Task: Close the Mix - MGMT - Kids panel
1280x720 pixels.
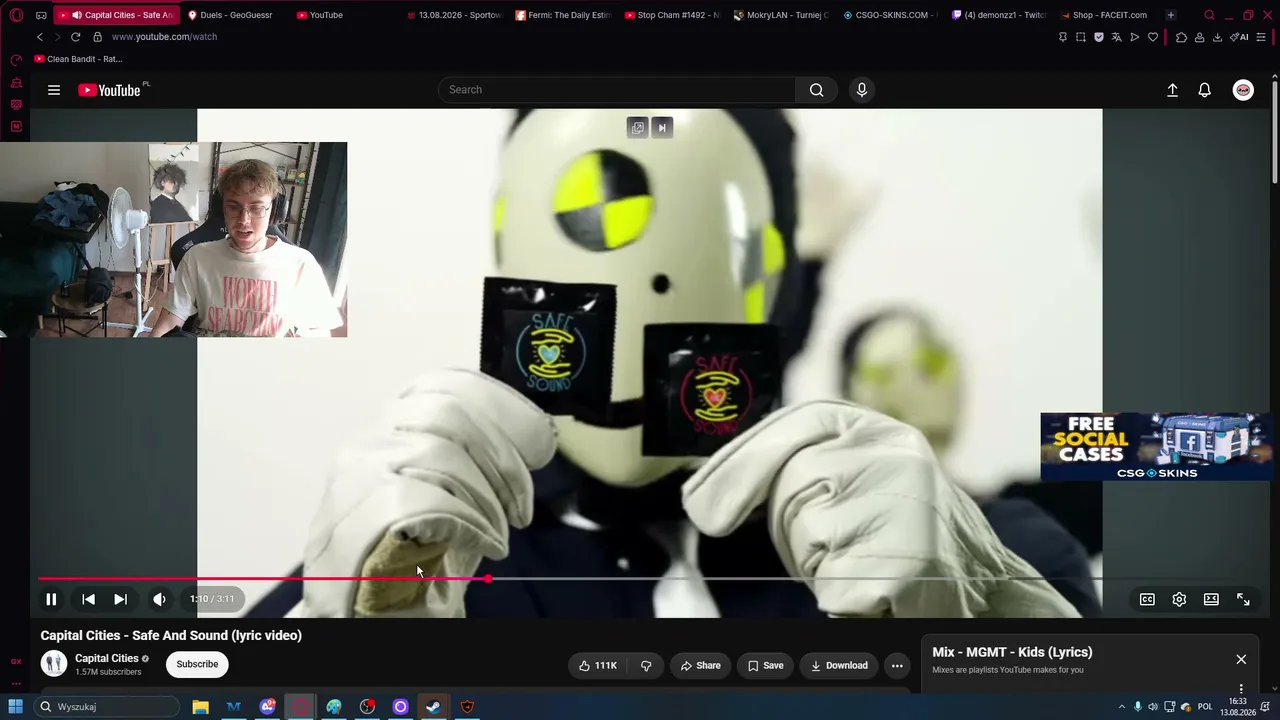Action: [1241, 660]
